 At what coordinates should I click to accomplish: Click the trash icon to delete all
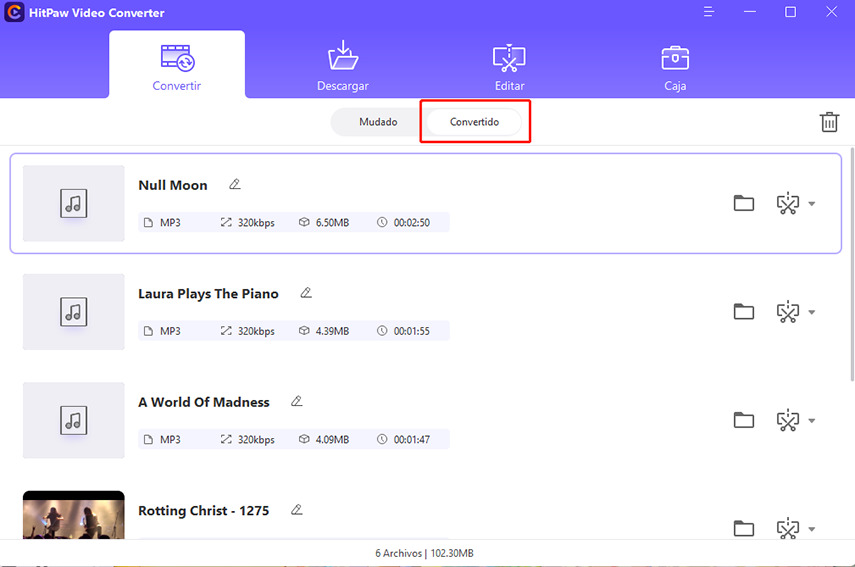pyautogui.click(x=829, y=122)
